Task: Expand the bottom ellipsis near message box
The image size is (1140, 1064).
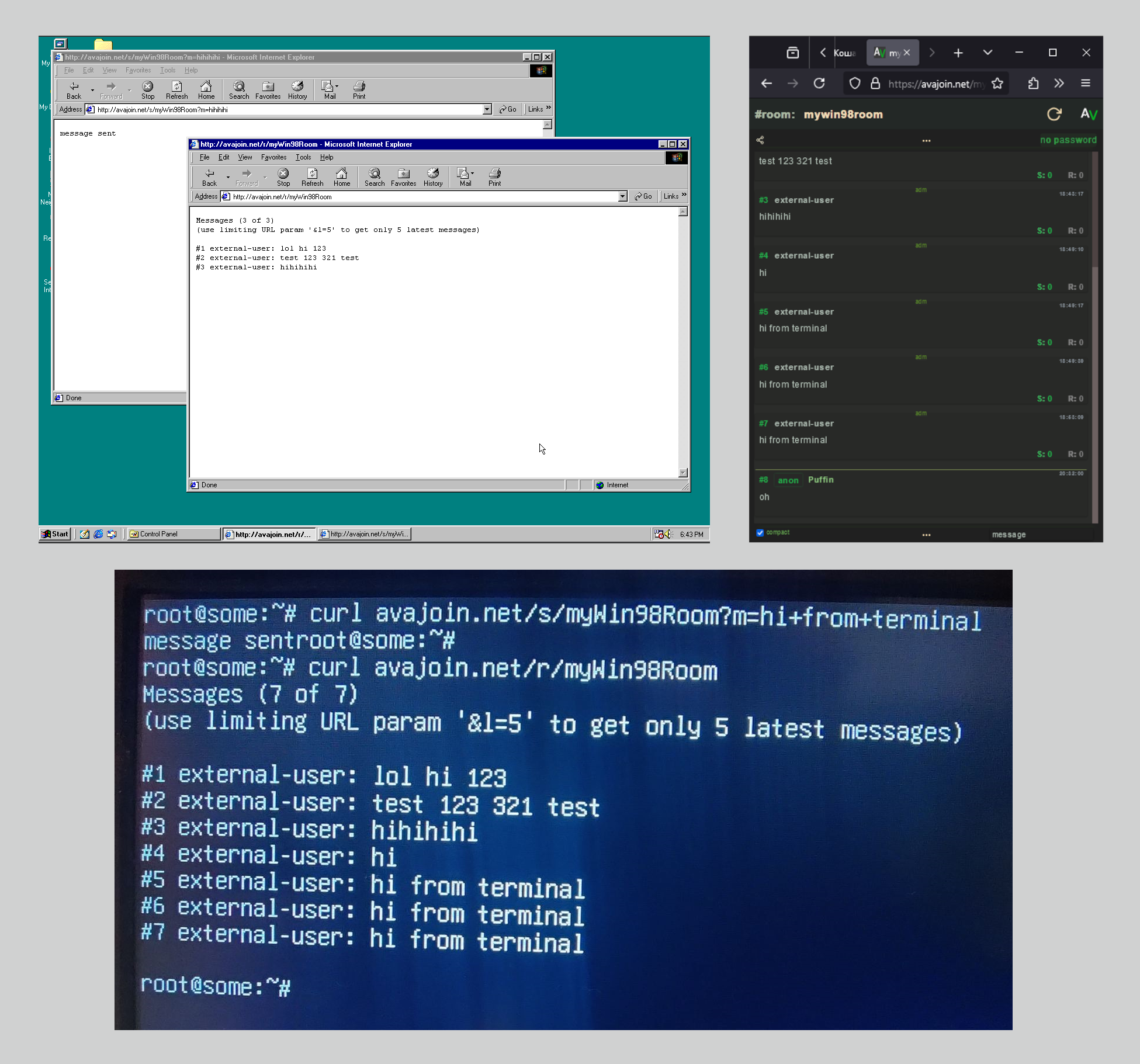Action: pos(926,535)
